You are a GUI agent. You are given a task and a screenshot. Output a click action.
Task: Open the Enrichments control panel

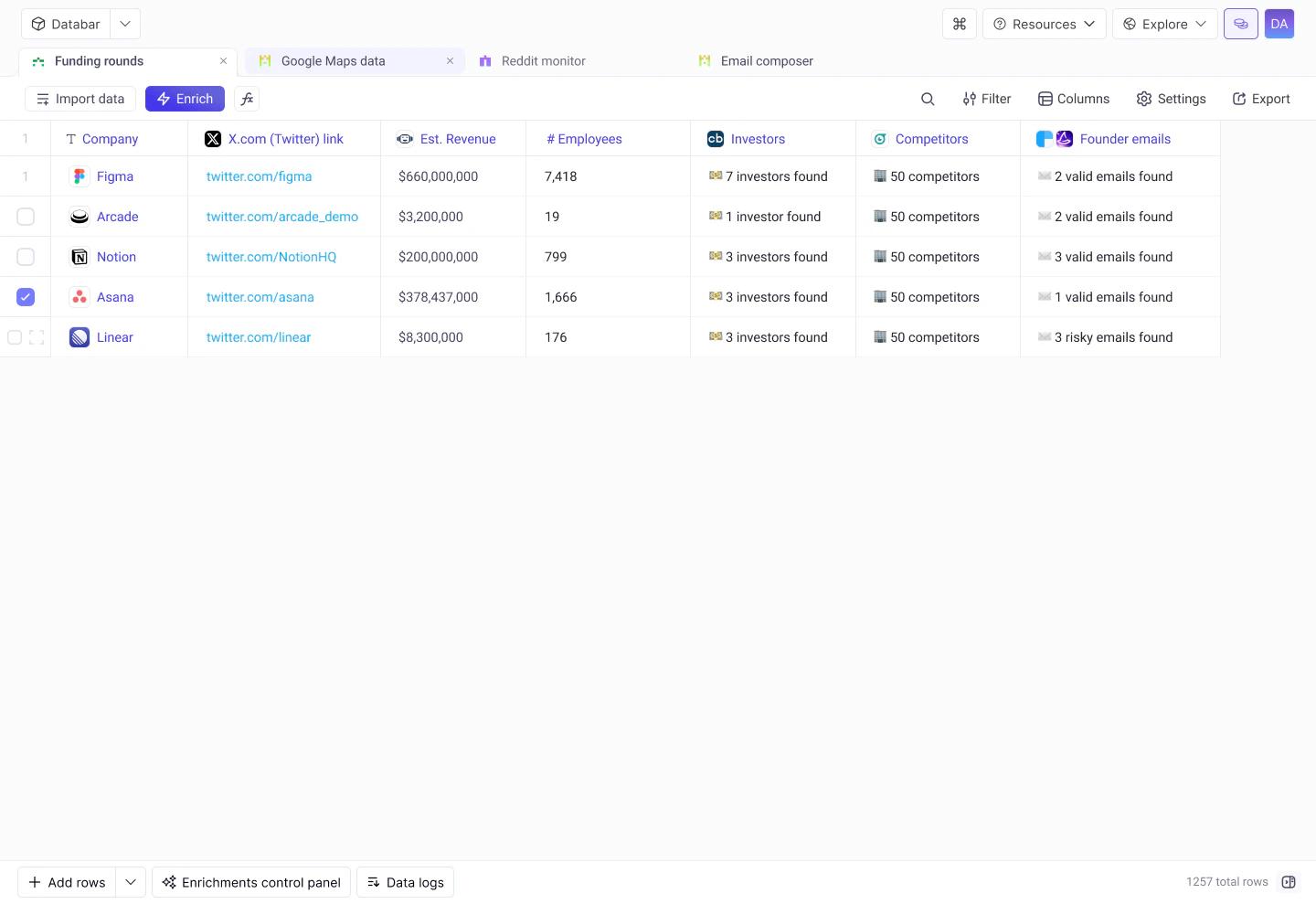point(251,882)
